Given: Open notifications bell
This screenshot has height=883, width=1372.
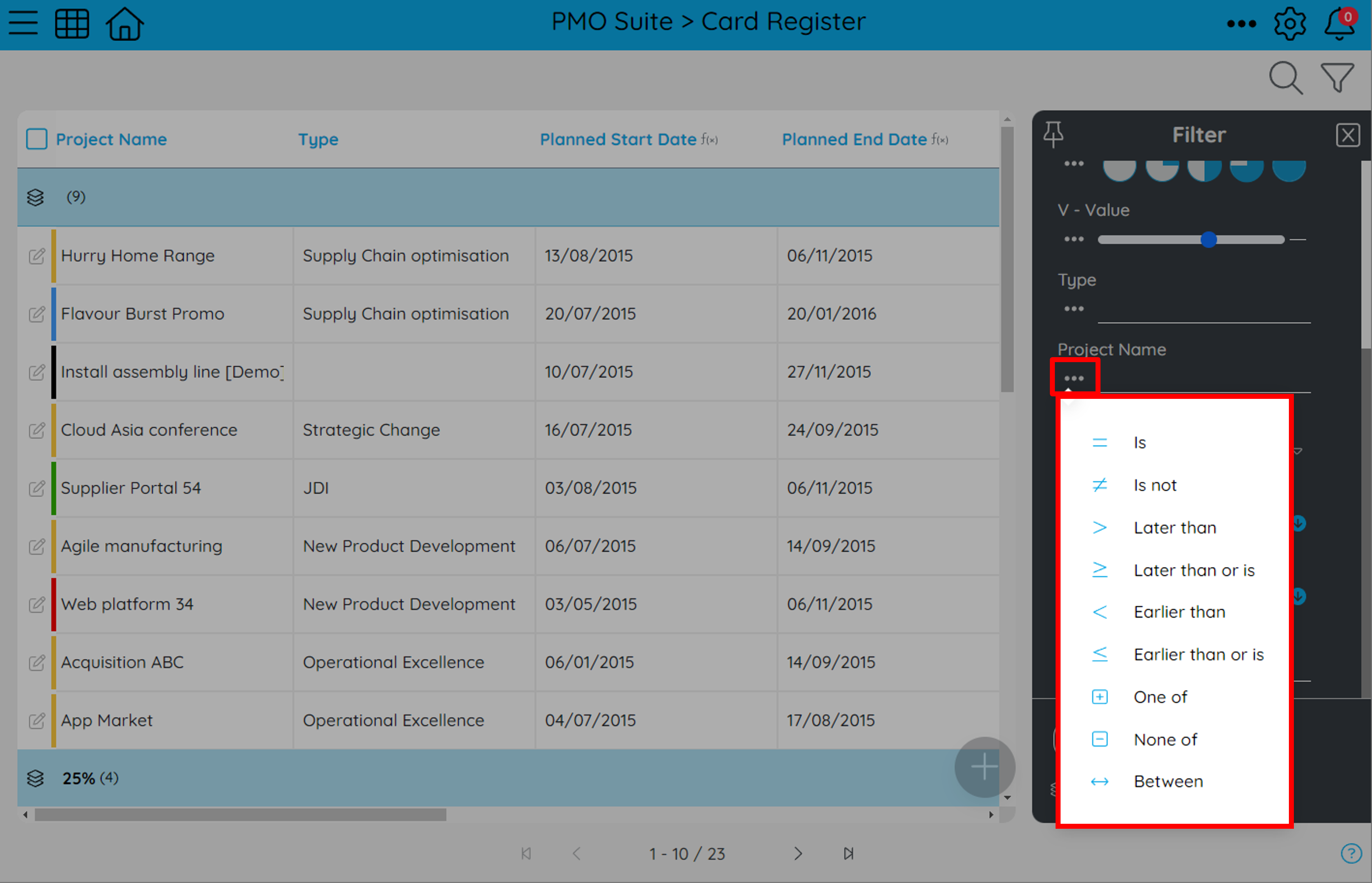Looking at the screenshot, I should point(1340,24).
